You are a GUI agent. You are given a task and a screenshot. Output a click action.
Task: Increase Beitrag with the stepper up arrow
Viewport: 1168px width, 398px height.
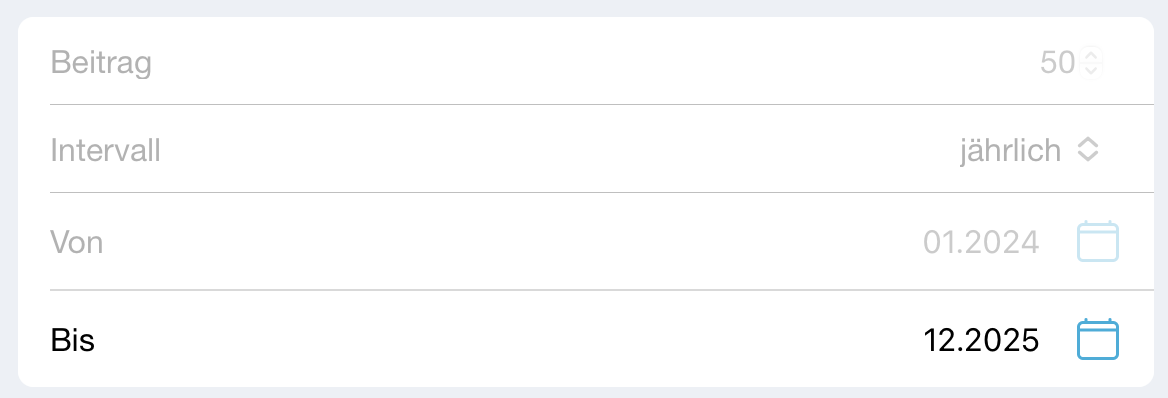[1091, 56]
